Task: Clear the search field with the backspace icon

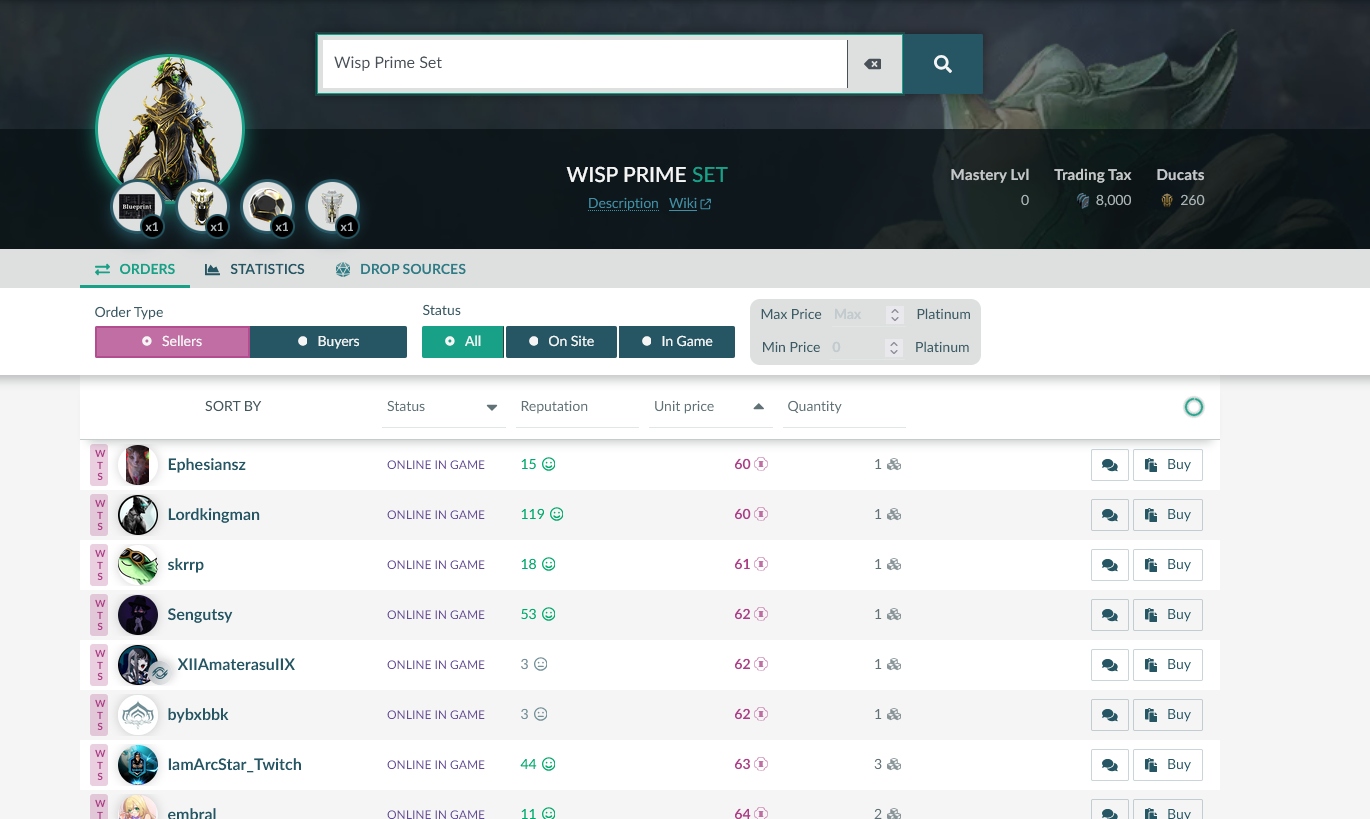Action: 873,64
